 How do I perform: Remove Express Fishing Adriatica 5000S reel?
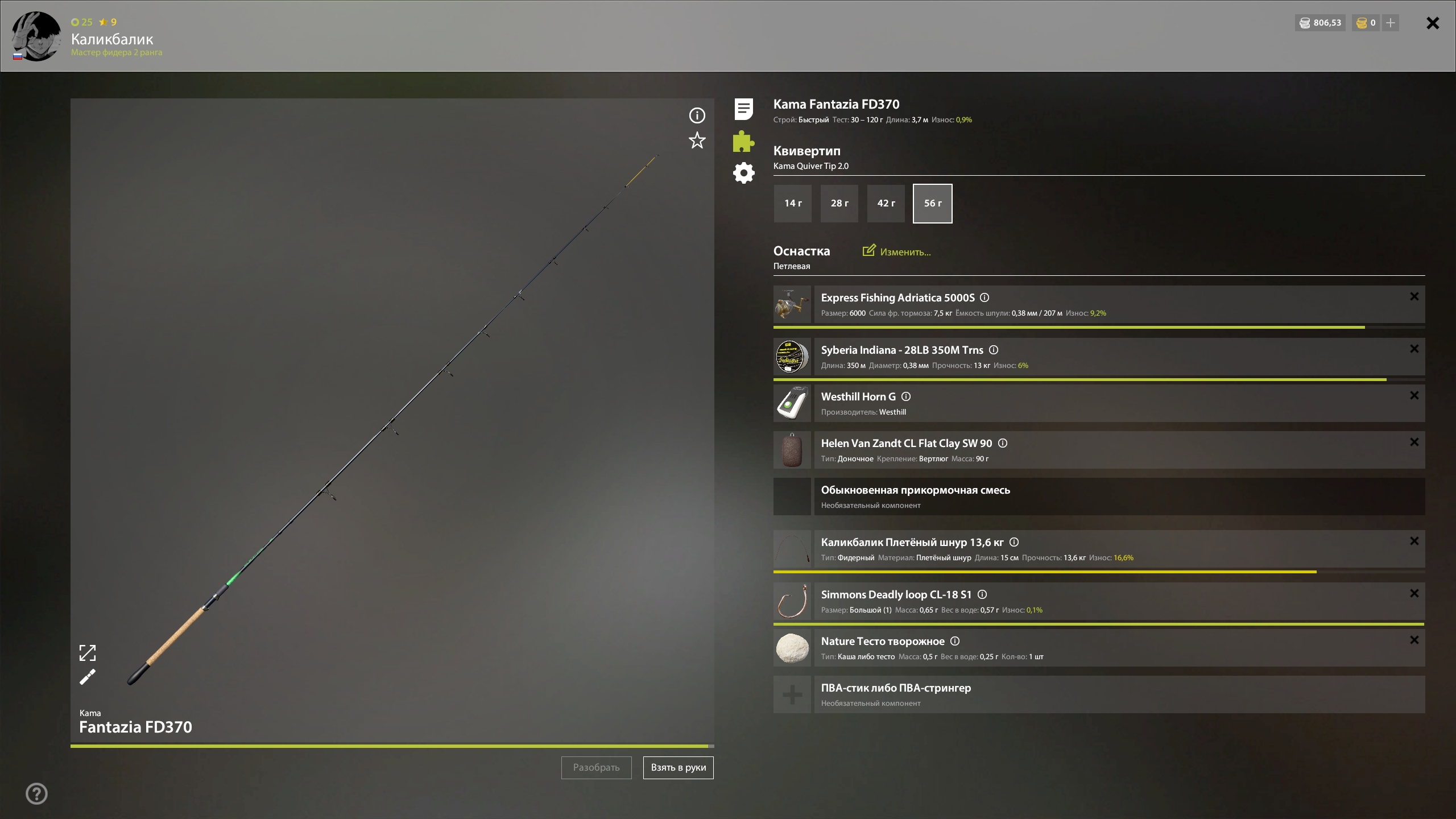pos(1414,296)
